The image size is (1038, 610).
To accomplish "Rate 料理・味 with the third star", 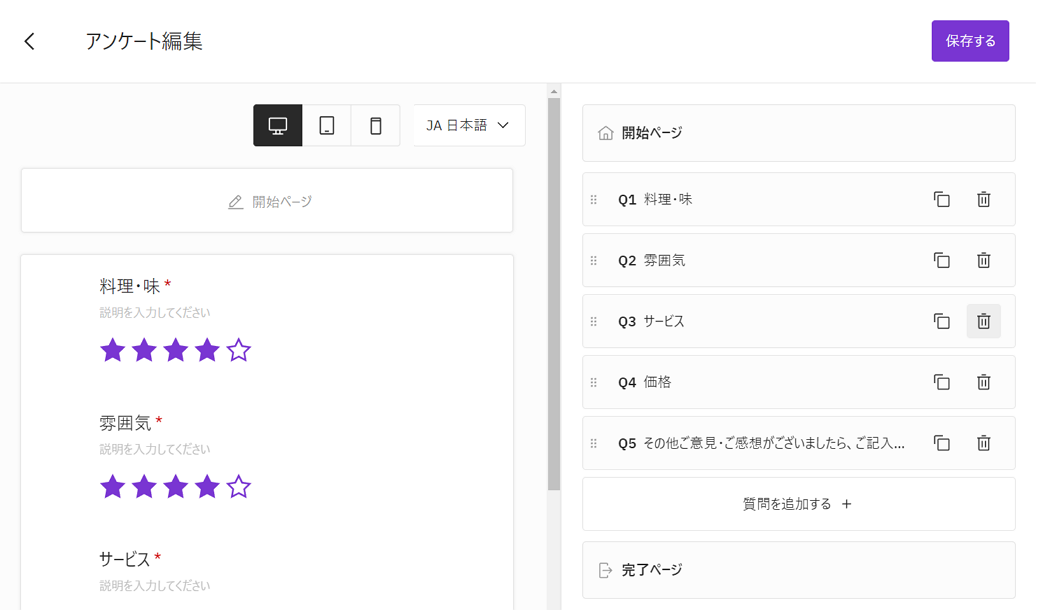I will pos(175,350).
